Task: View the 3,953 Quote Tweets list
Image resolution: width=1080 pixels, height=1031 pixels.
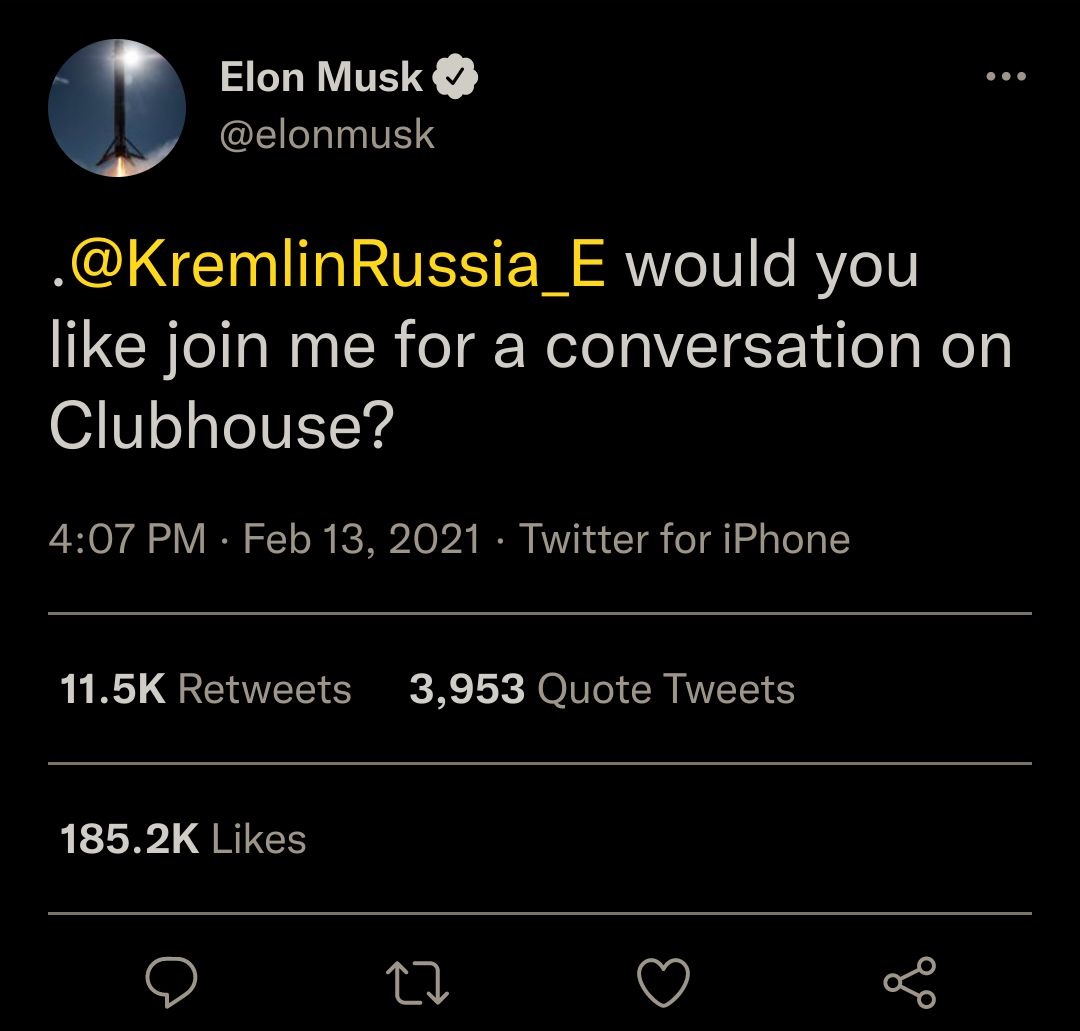Action: [x=602, y=689]
